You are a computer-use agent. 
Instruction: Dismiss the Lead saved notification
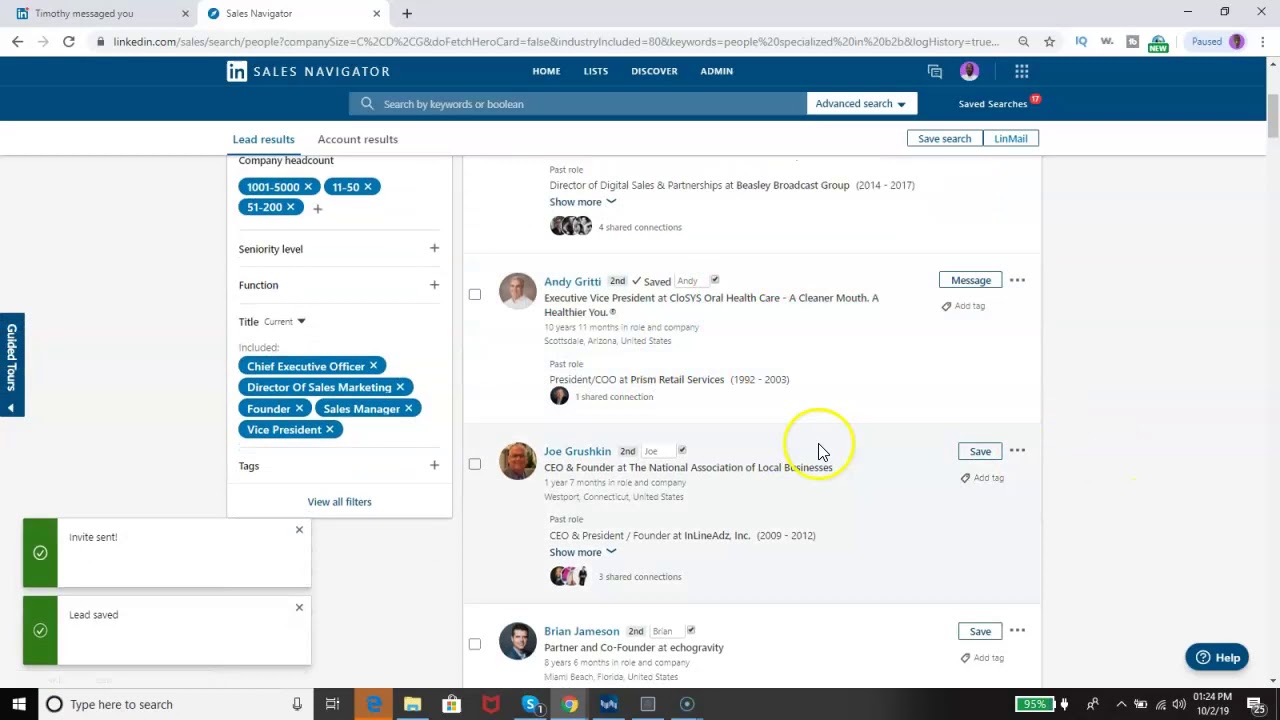[299, 607]
